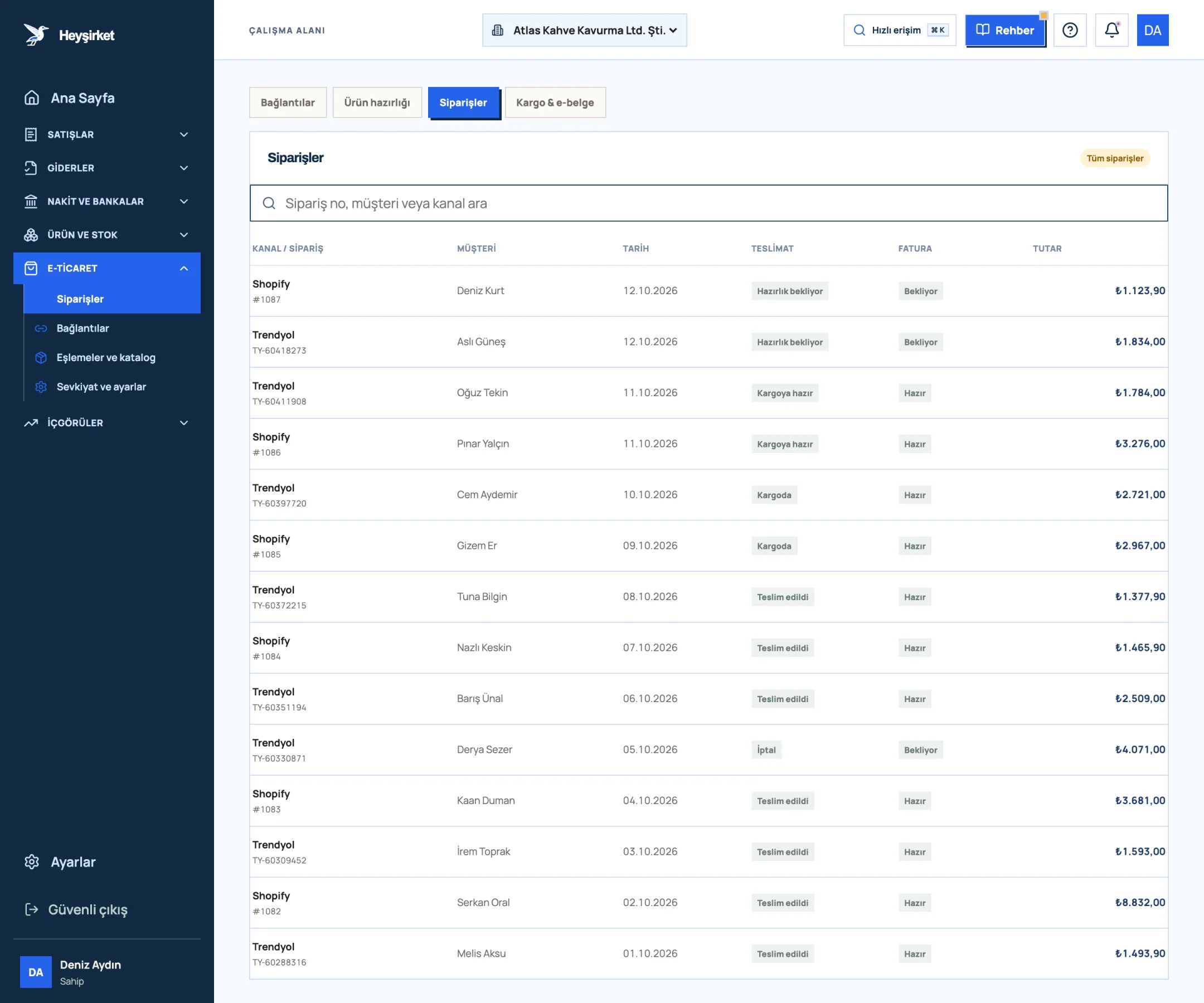Switch to the Kargo & e-belge tab
The image size is (1204, 1003).
coord(555,103)
